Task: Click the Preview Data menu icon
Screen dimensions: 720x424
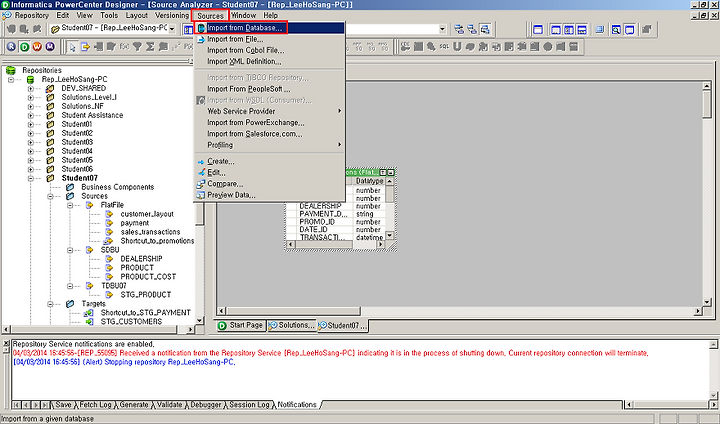Action: [x=201, y=195]
